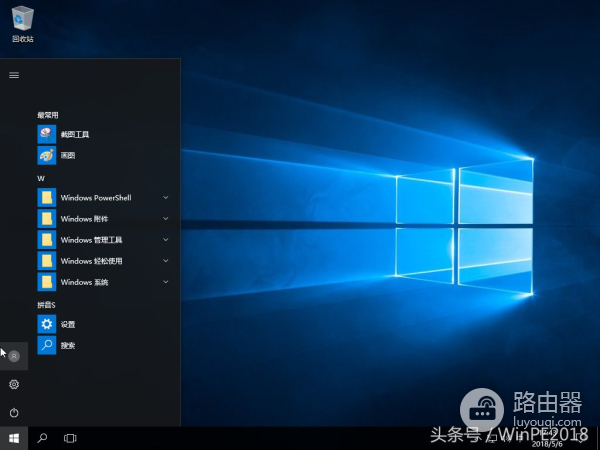This screenshot has height=450, width=600.
Task: Click the W letter group header
Action: click(41, 178)
